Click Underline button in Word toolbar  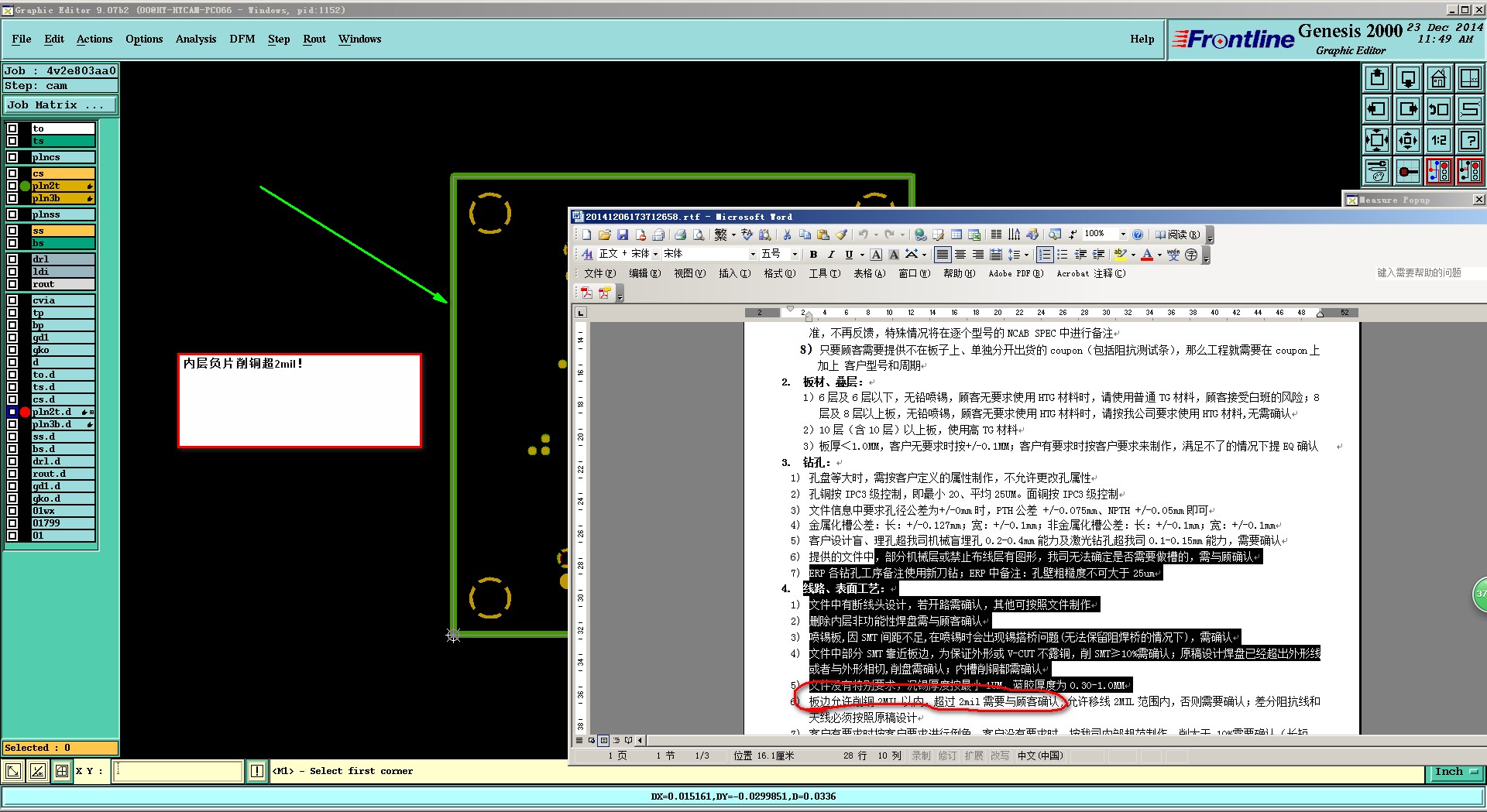pos(849,255)
